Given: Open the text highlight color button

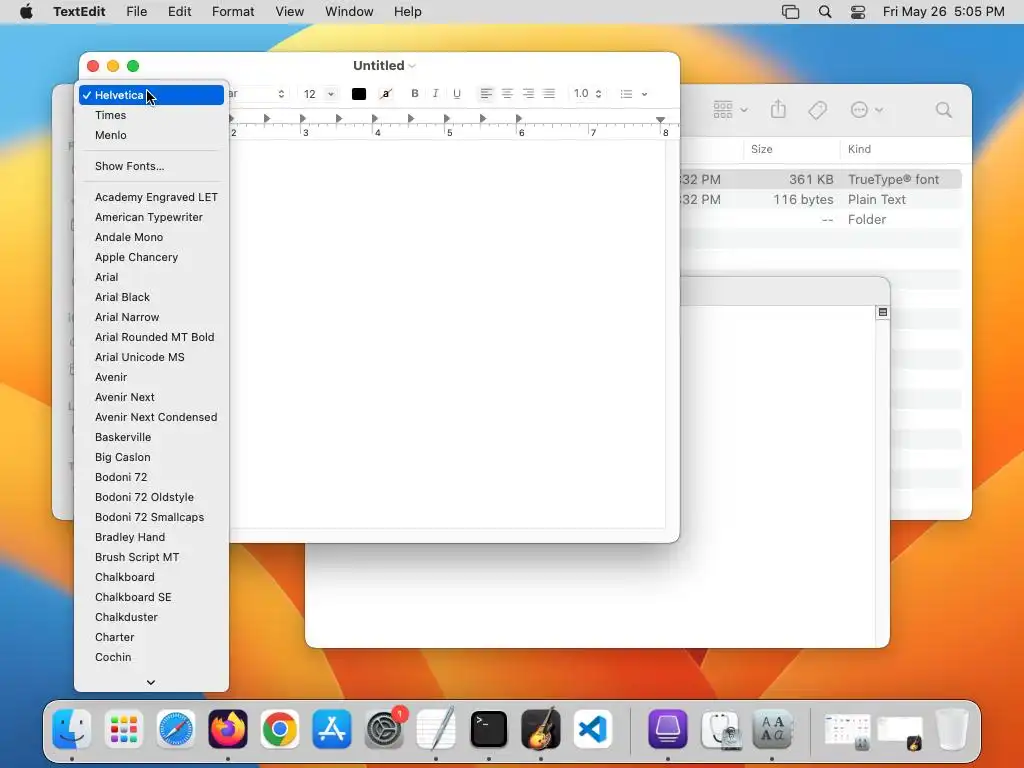Looking at the screenshot, I should [386, 94].
